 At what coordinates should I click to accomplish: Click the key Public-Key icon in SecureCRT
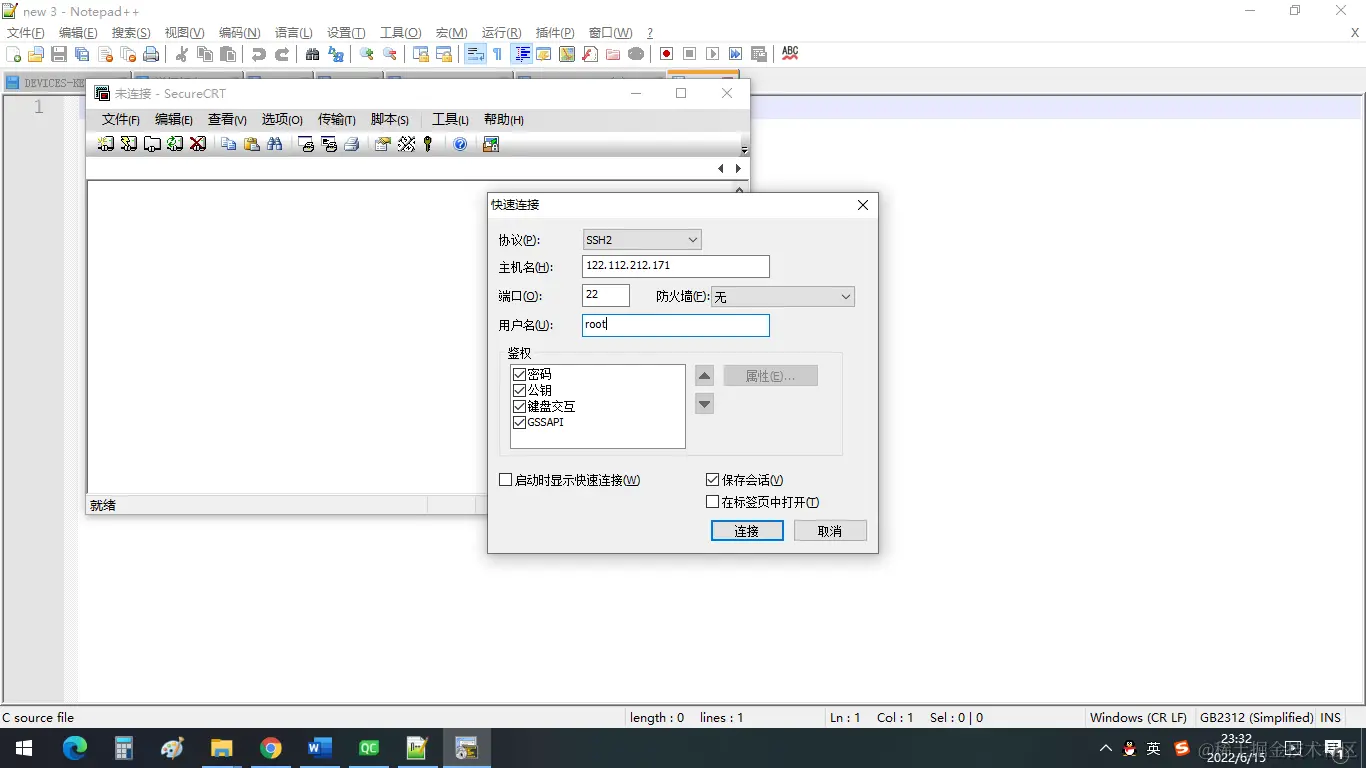click(x=428, y=144)
